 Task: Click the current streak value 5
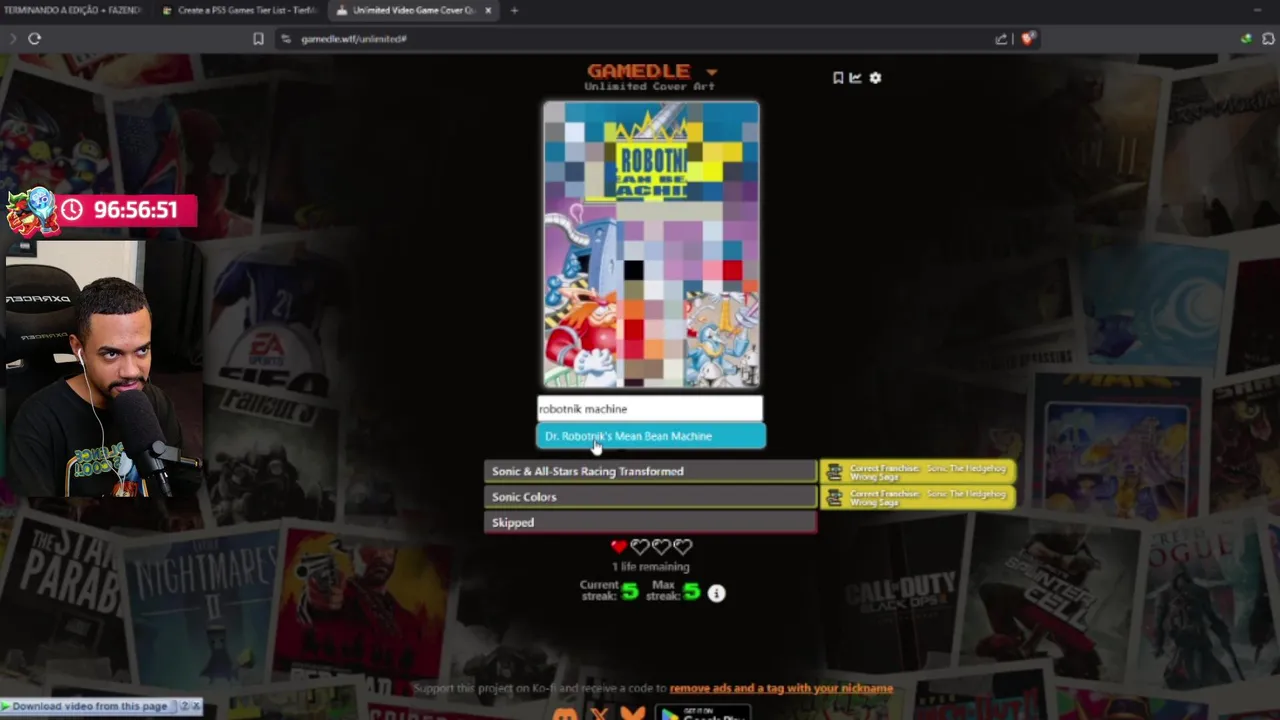tap(629, 592)
